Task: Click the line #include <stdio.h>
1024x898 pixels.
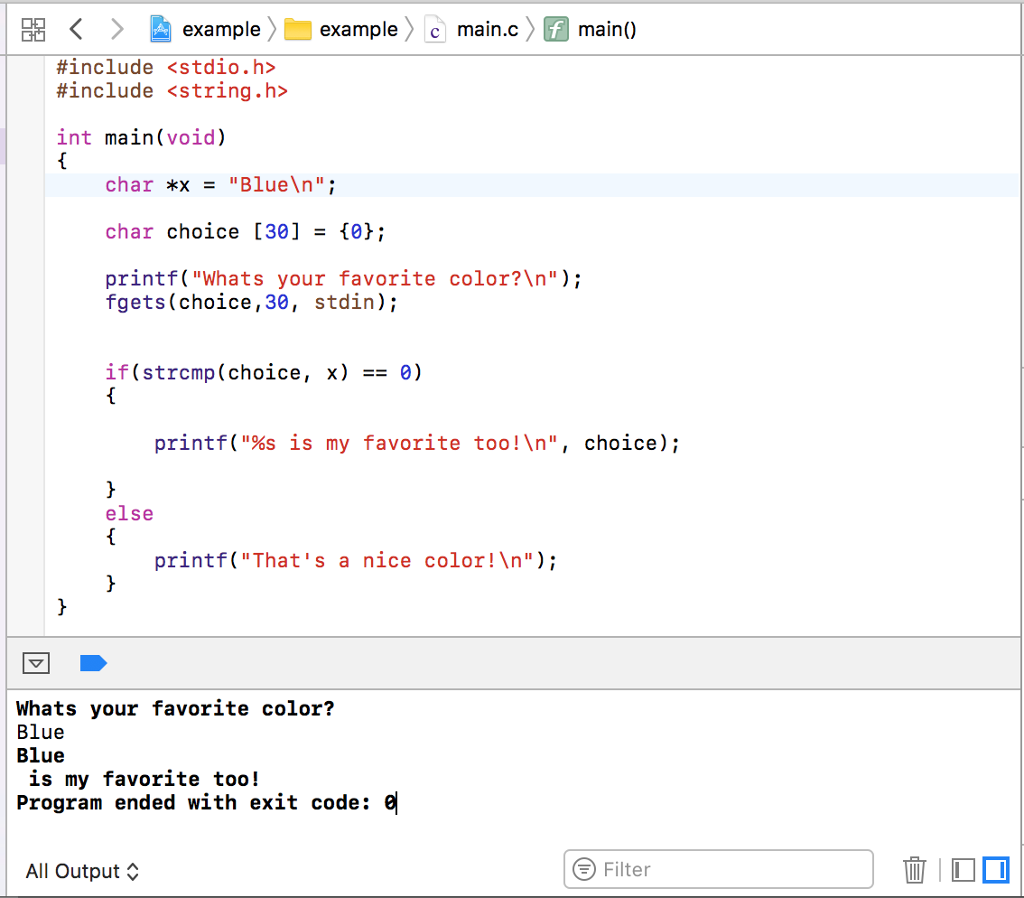Action: 166,67
